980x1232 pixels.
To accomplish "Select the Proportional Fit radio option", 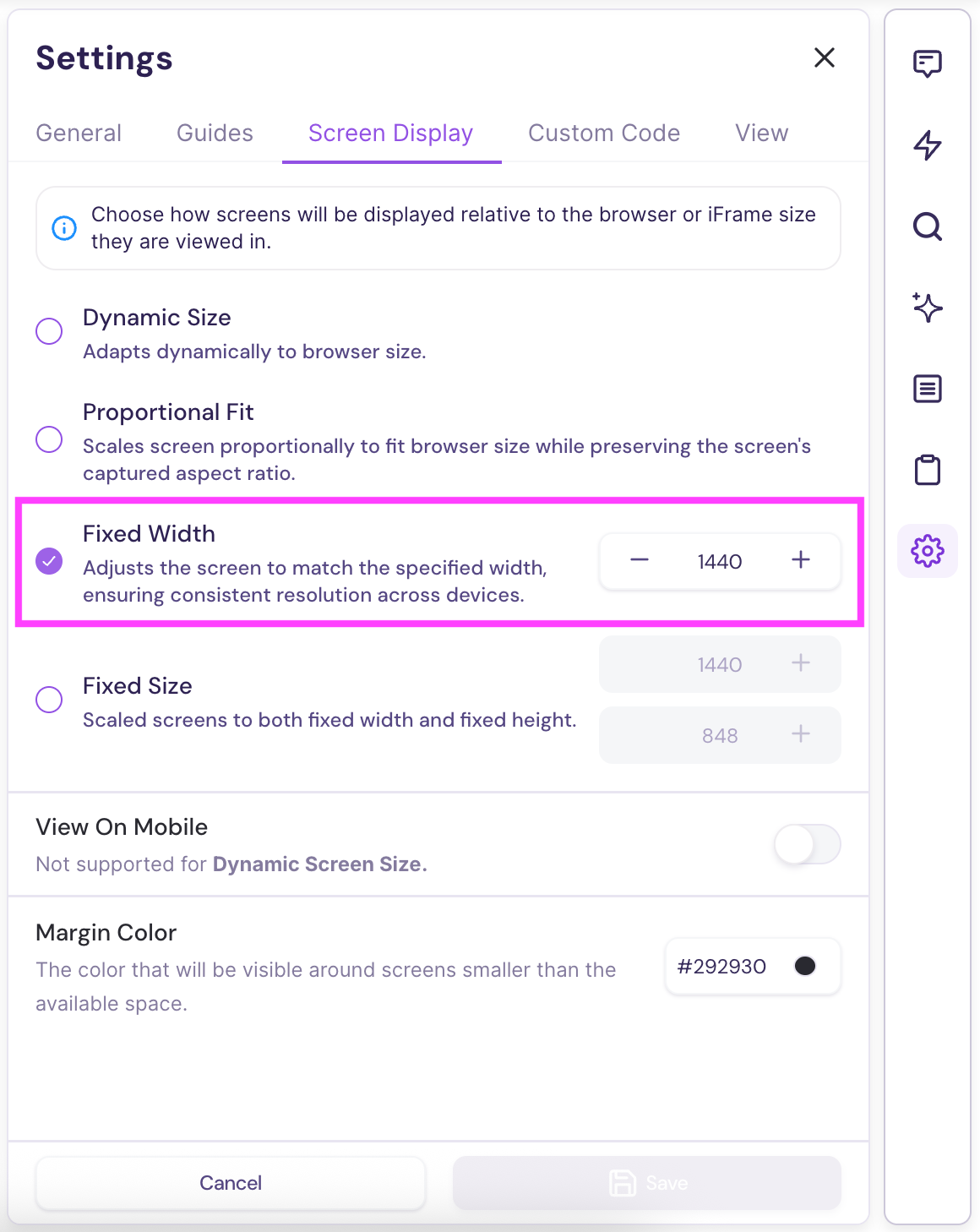I will click(x=49, y=439).
